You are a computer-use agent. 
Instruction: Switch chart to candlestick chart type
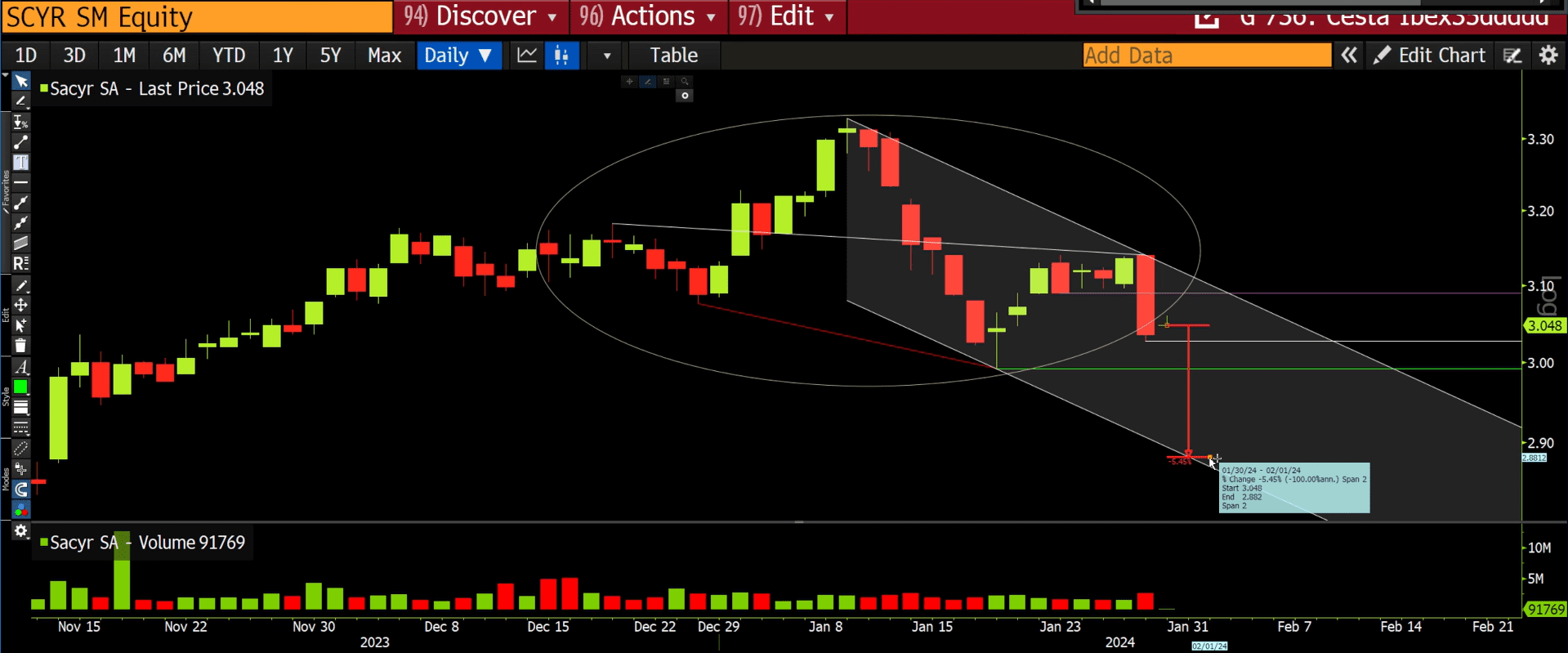pyautogui.click(x=561, y=55)
